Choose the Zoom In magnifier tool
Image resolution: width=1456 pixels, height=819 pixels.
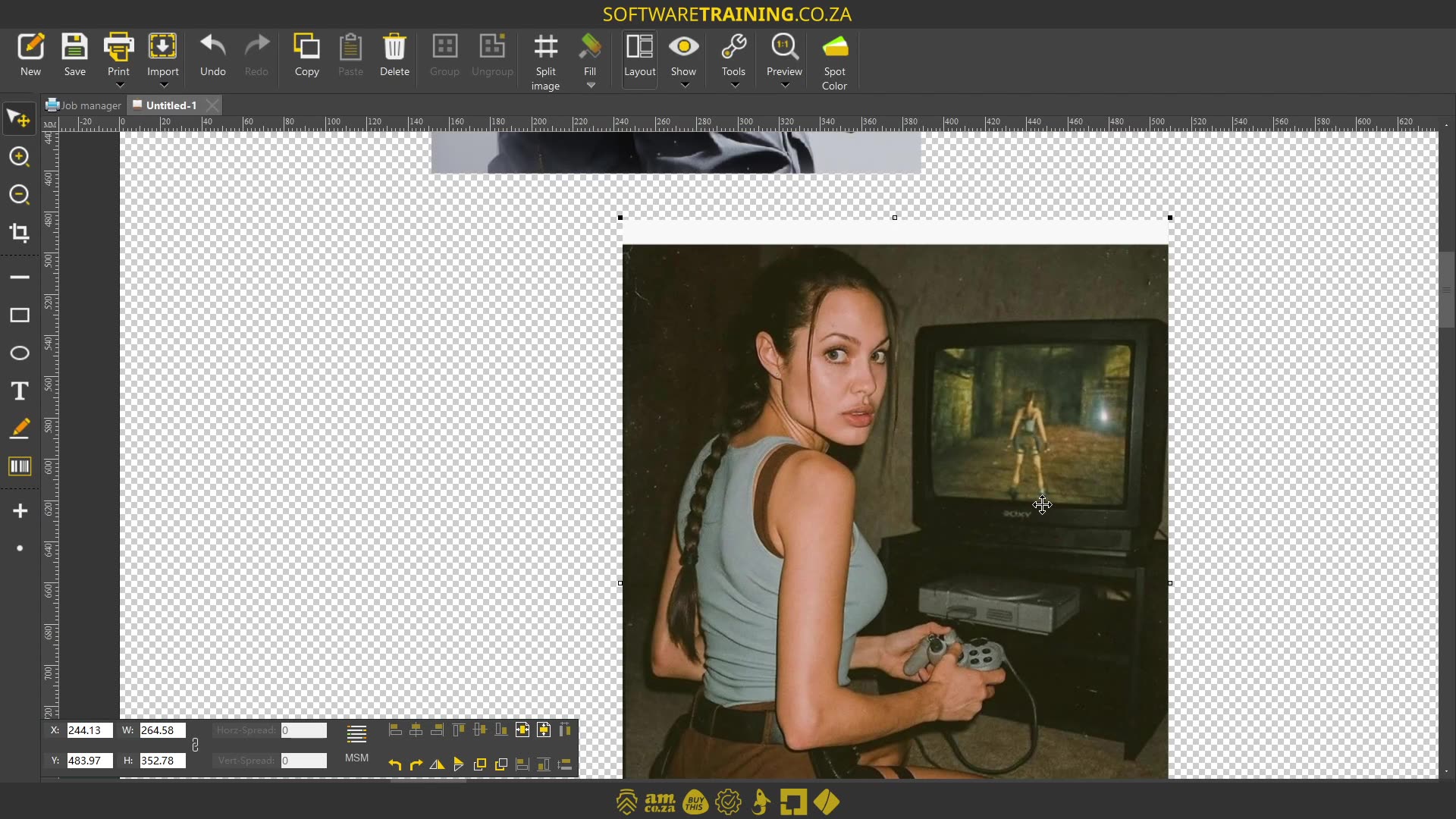coord(19,157)
